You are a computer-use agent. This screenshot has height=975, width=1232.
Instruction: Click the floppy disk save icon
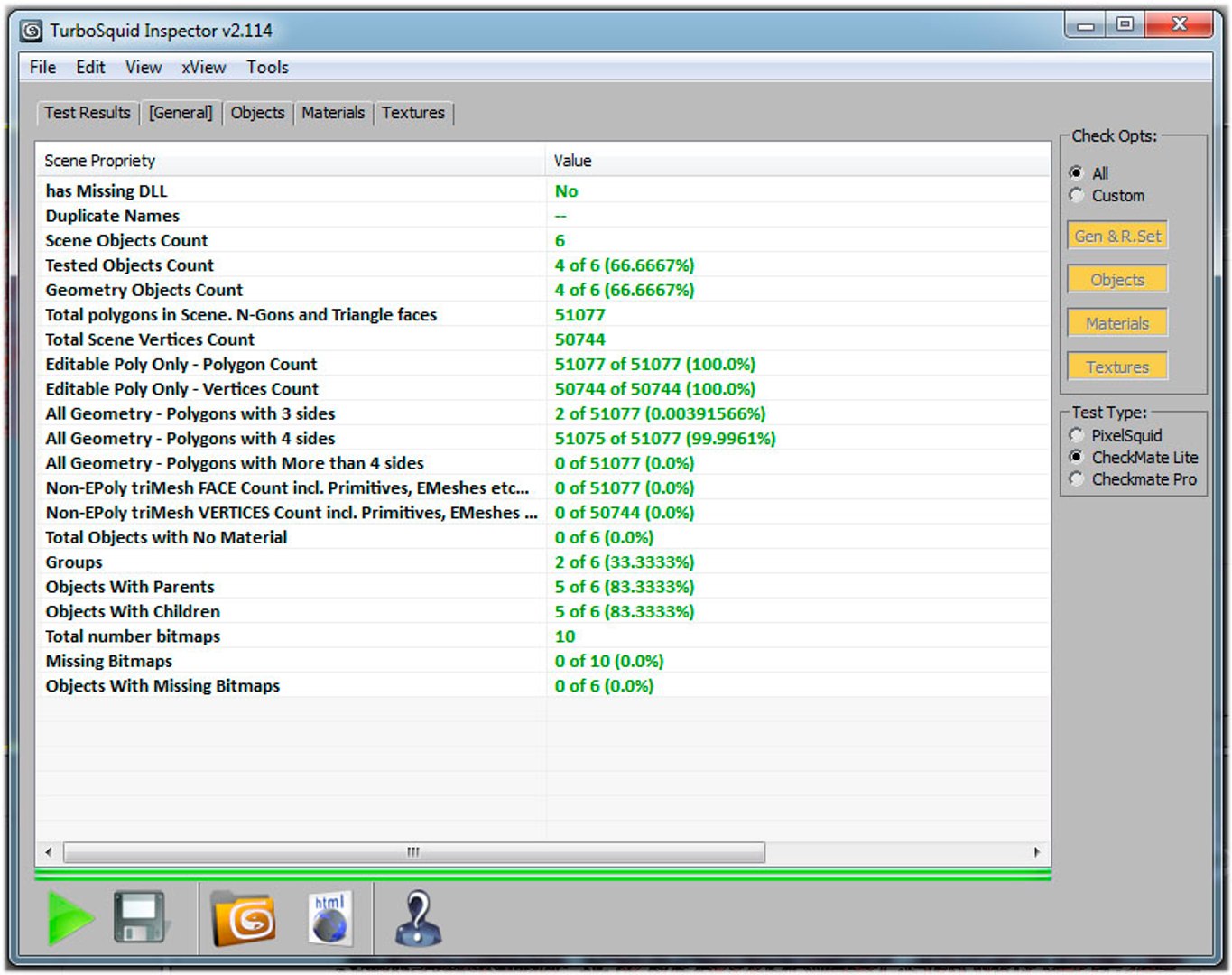[141, 918]
